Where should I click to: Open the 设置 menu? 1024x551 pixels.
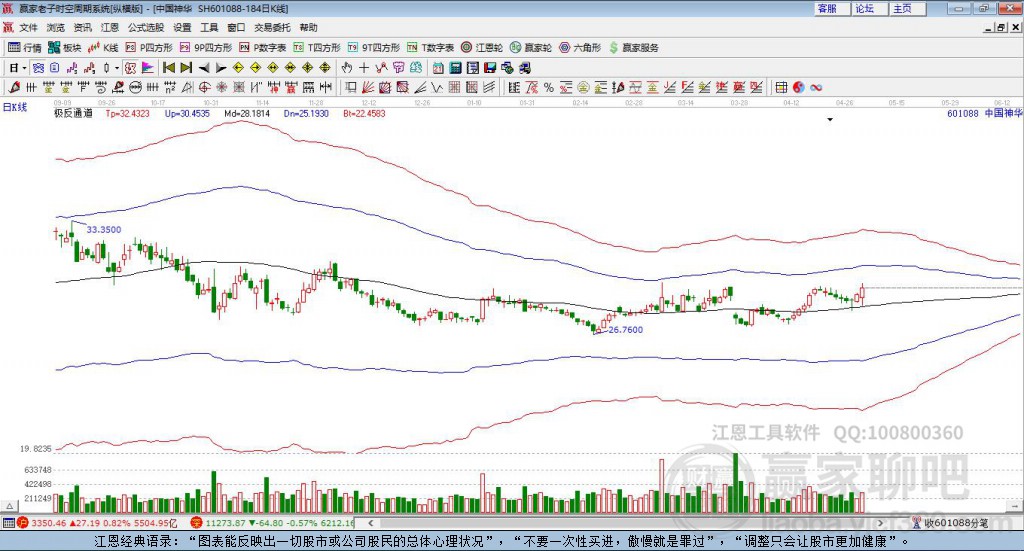click(x=182, y=27)
